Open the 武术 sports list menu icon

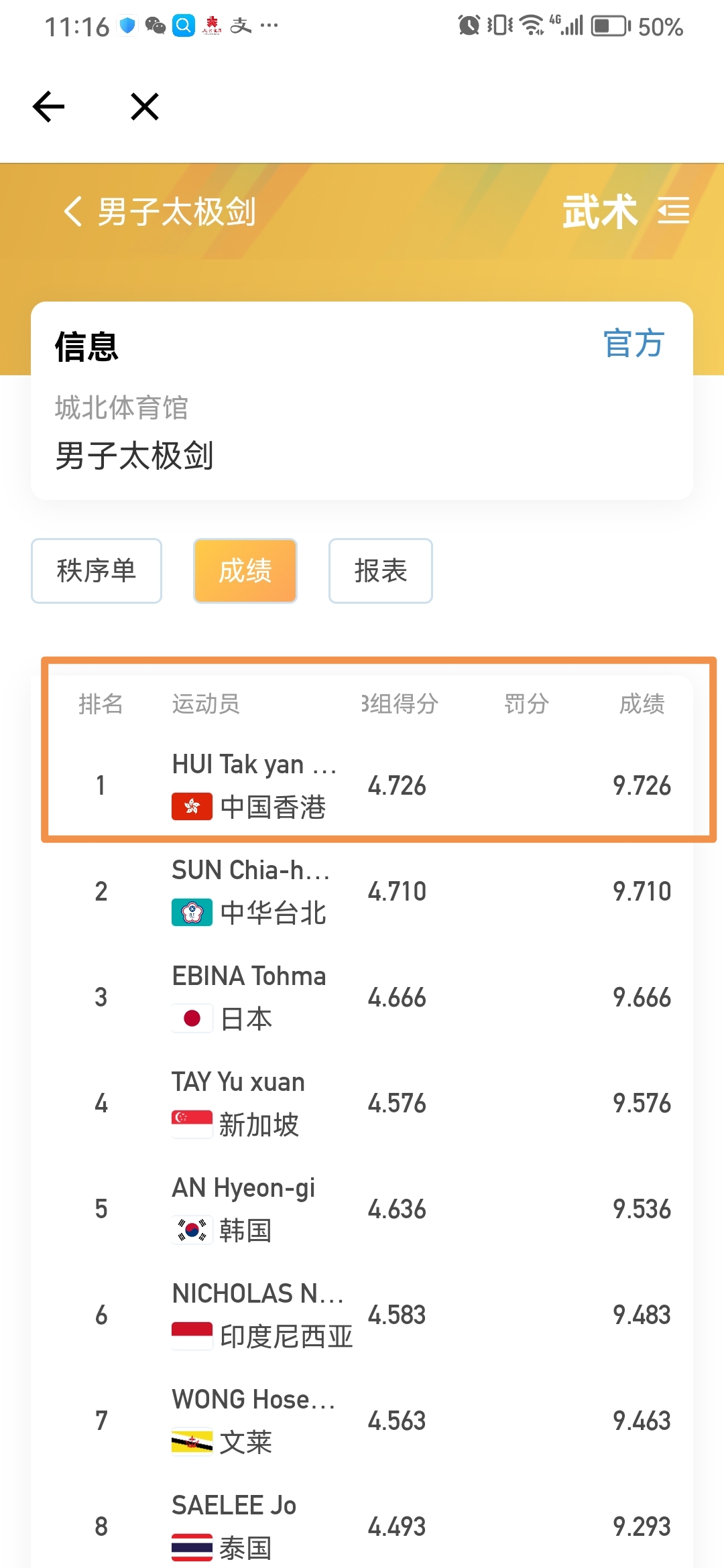tap(673, 211)
